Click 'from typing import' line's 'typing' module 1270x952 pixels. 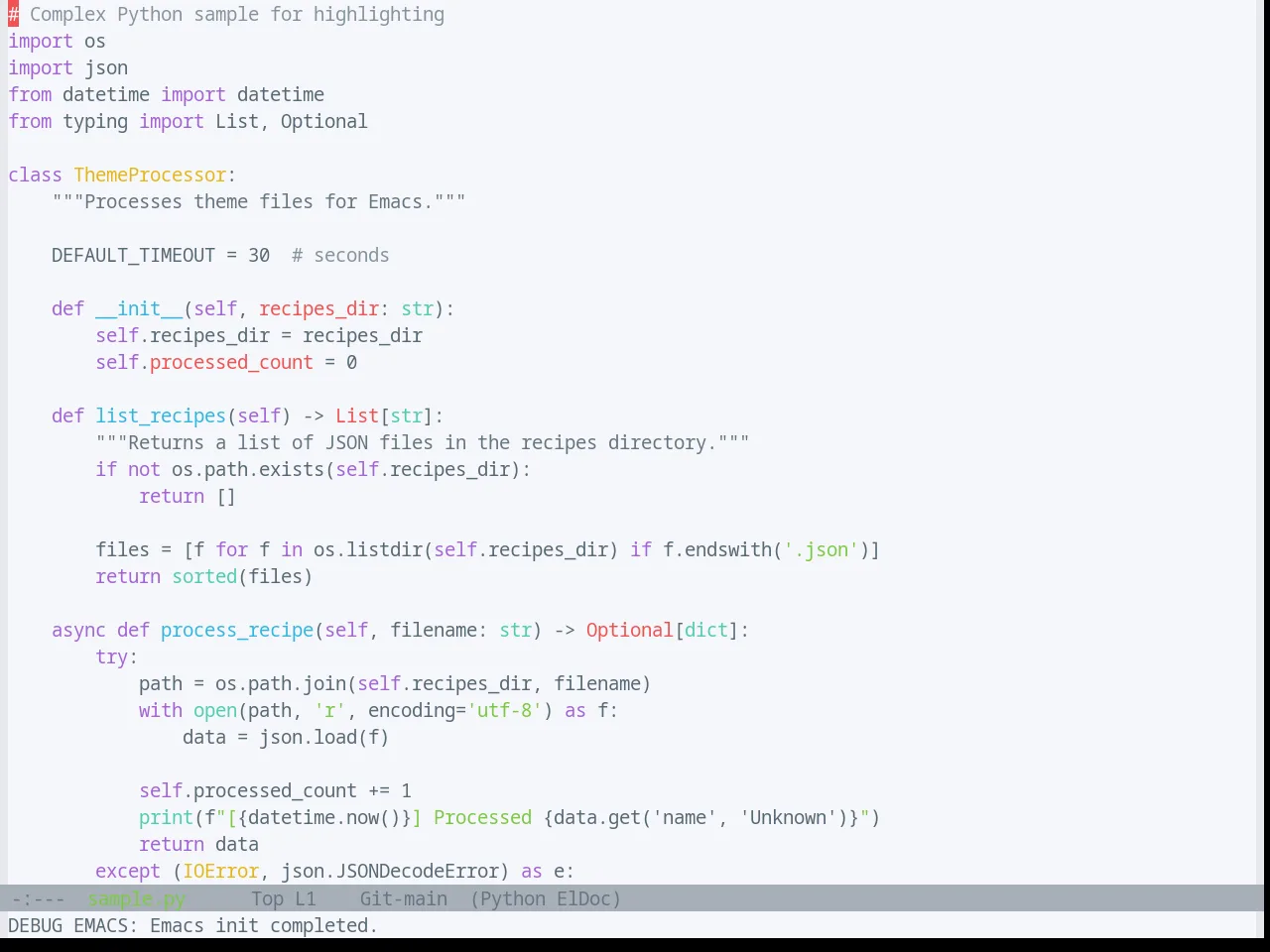tap(95, 121)
